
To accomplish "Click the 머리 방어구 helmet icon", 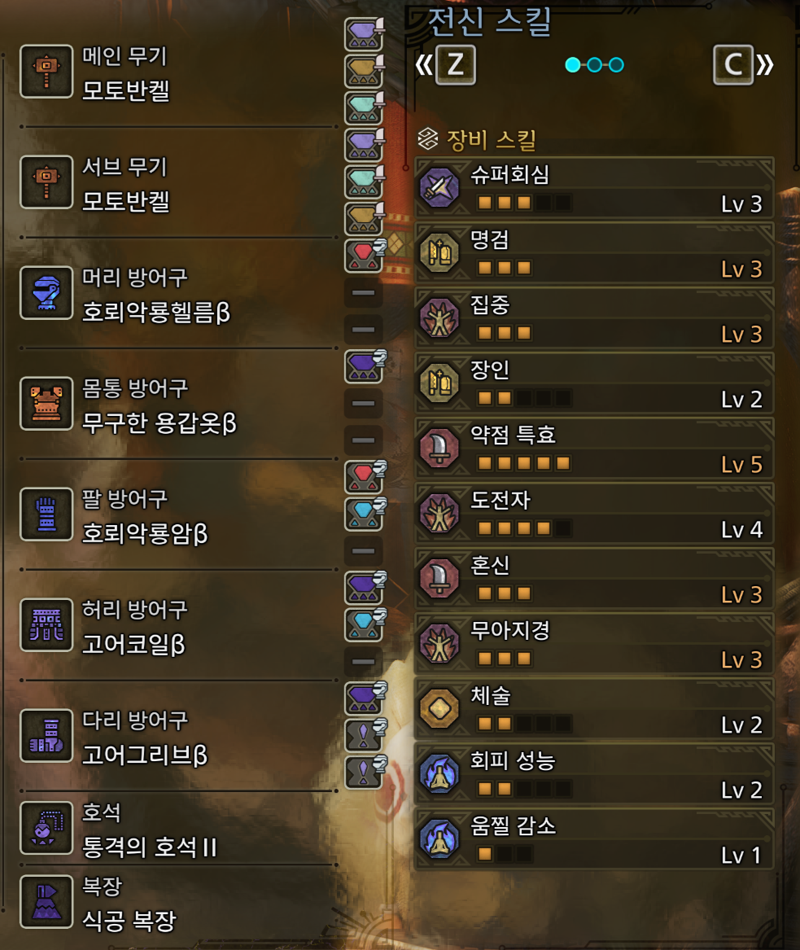I will tap(47, 293).
